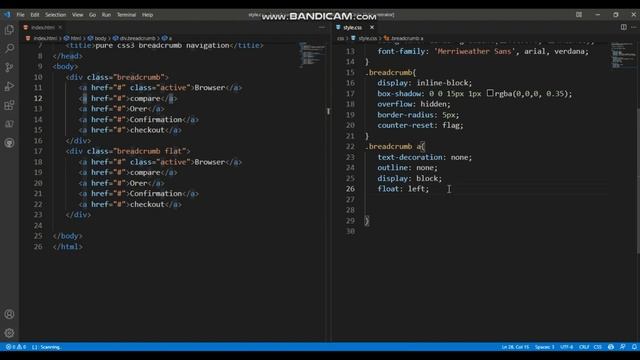Click the UTF-8 encoding in status bar
640x360 pixels.
pyautogui.click(x=567, y=347)
